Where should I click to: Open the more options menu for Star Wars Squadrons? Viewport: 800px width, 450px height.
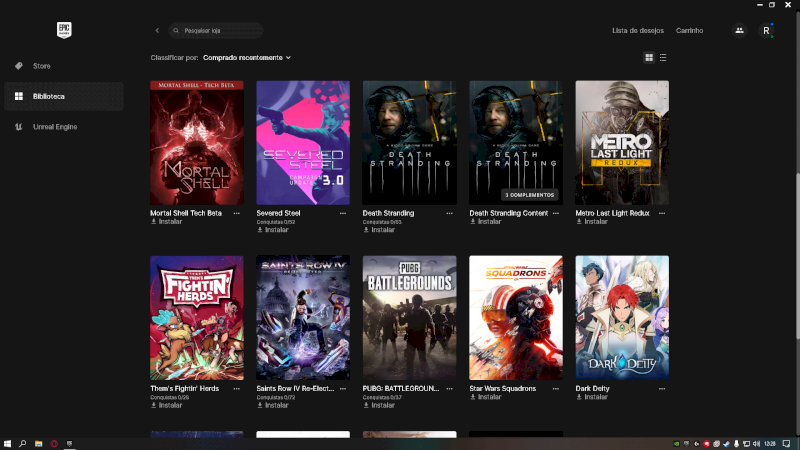tap(556, 388)
